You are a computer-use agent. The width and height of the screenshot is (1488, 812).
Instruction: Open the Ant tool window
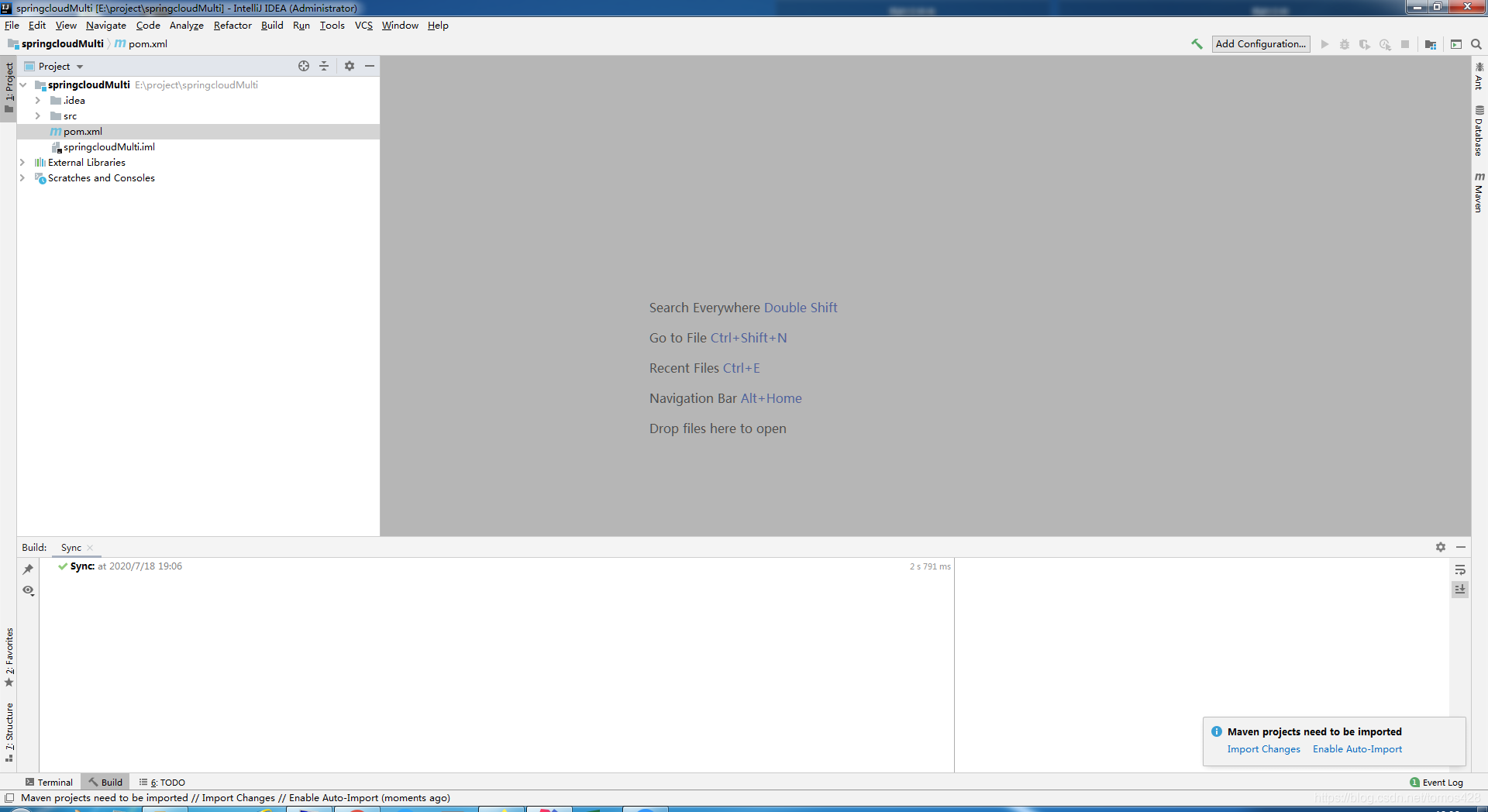coord(1479,76)
